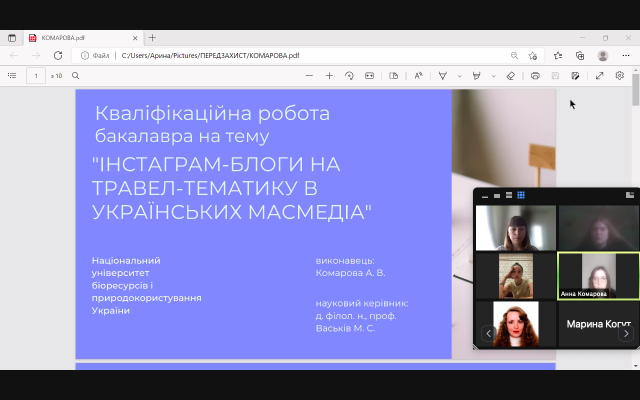Refresh the current page
The height and width of the screenshot is (400, 640).
pyautogui.click(x=58, y=56)
